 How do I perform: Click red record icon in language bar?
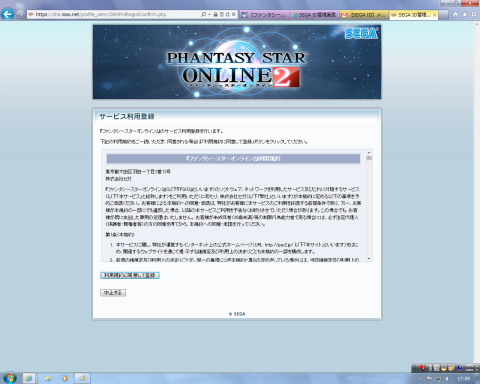(421, 368)
